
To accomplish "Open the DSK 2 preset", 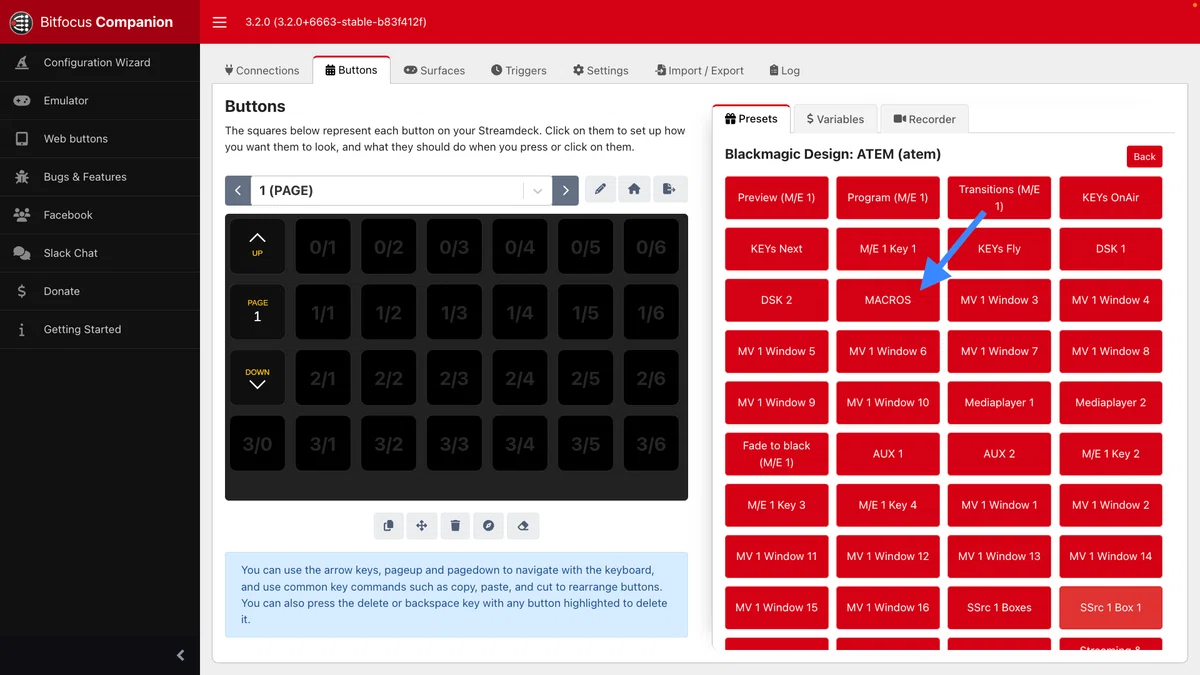I will coord(777,300).
